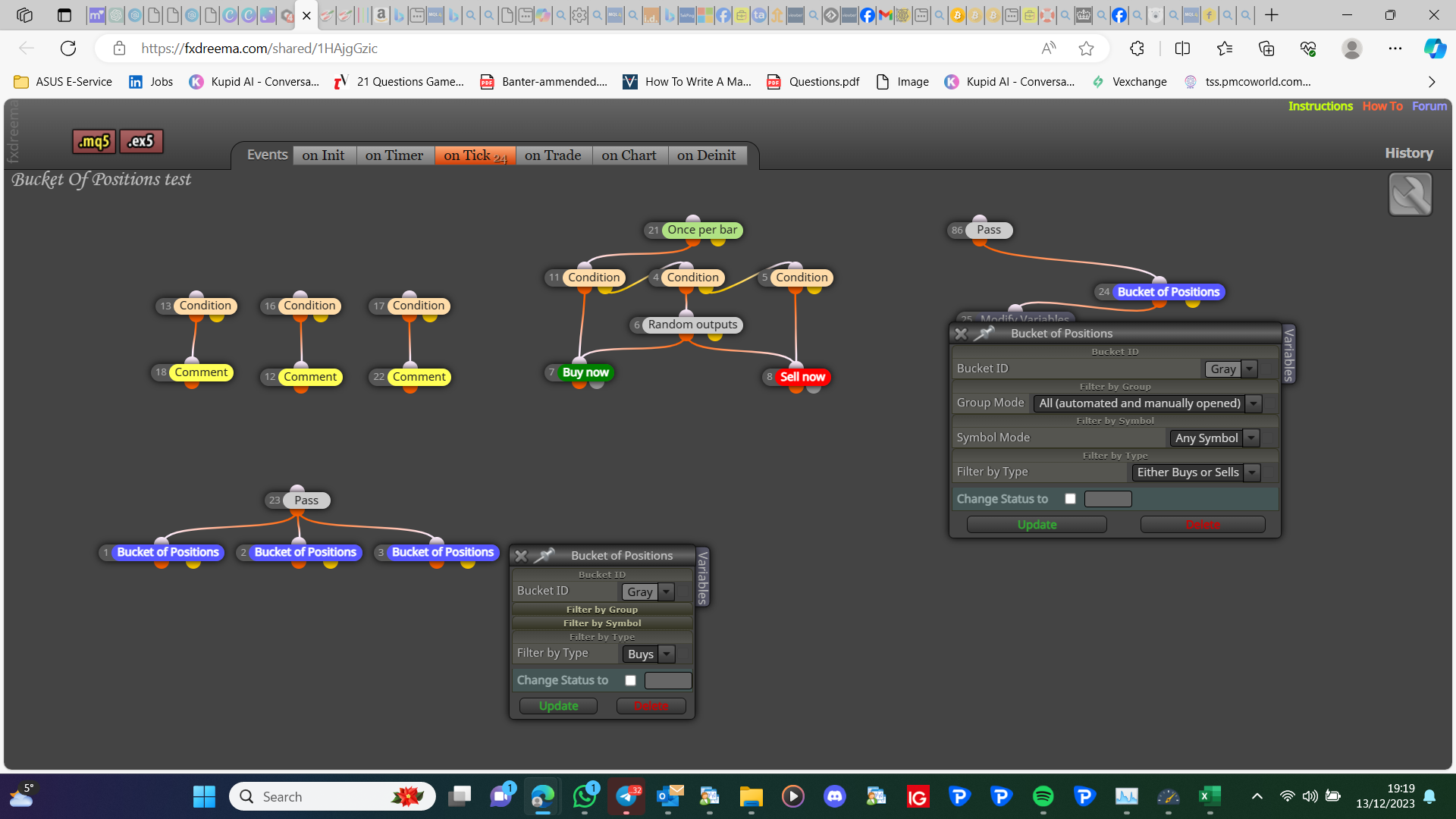
Task: Click Change Status to color field in Group Mode panel
Action: (x=1108, y=499)
